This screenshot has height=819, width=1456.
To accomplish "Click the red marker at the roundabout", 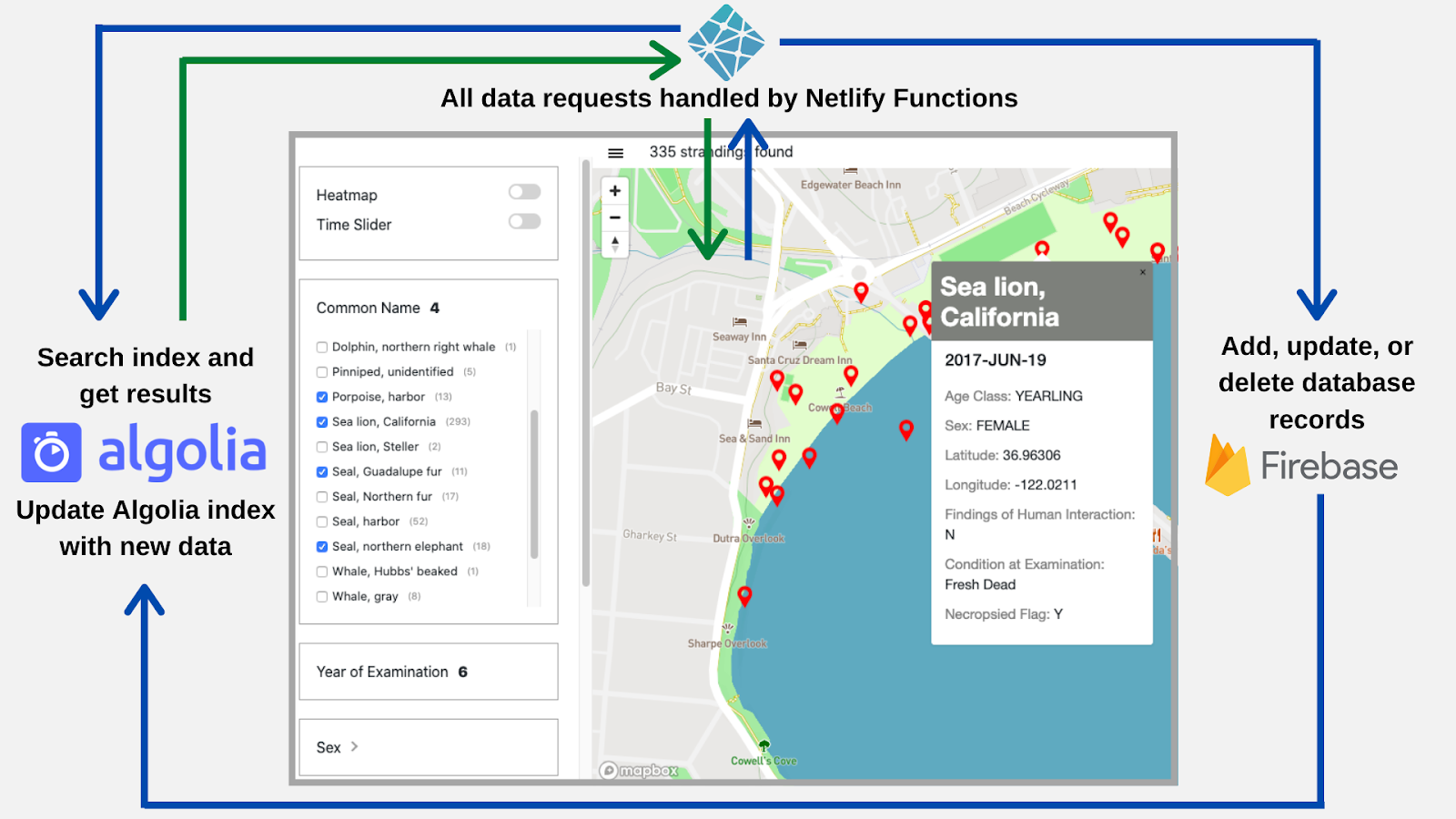I will [861, 292].
